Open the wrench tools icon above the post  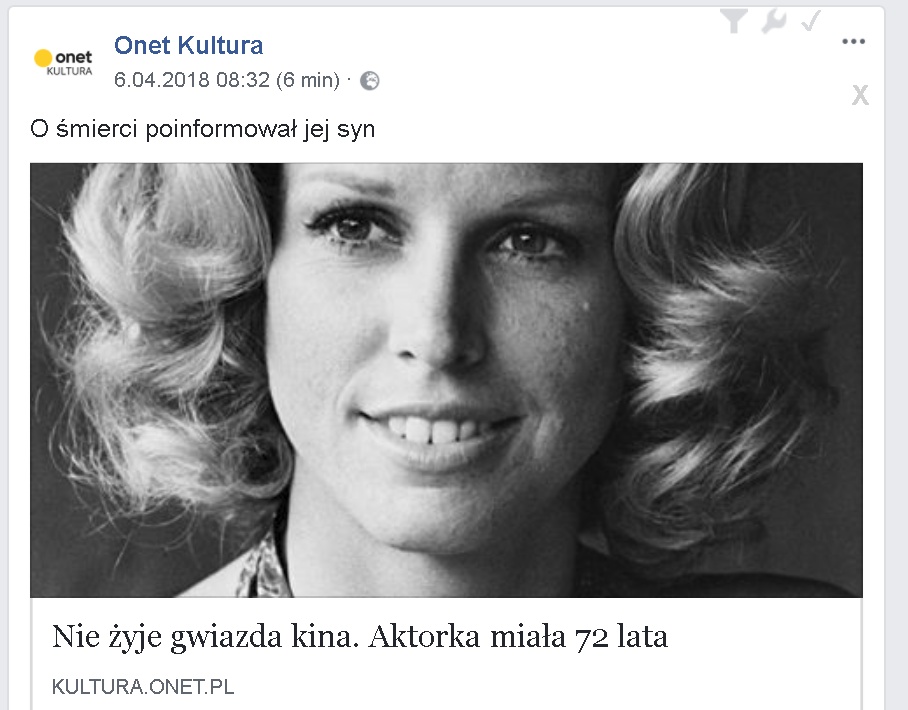774,21
